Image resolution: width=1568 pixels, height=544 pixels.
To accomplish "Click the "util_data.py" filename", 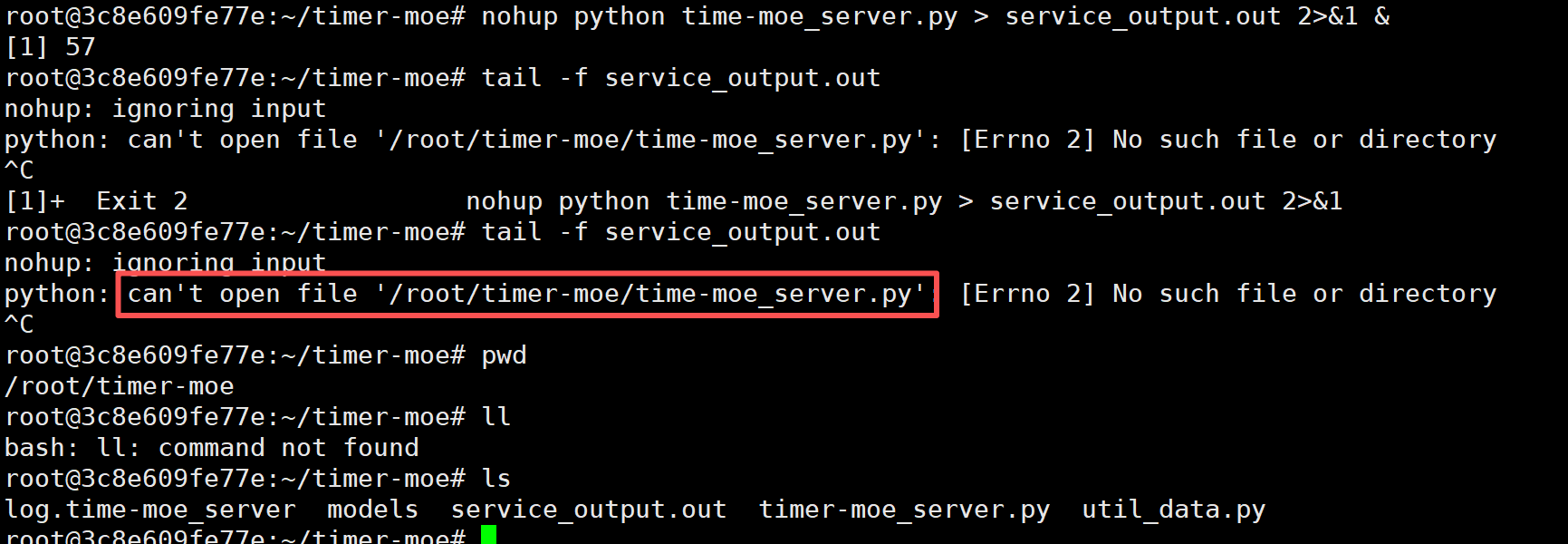I will tap(1173, 510).
